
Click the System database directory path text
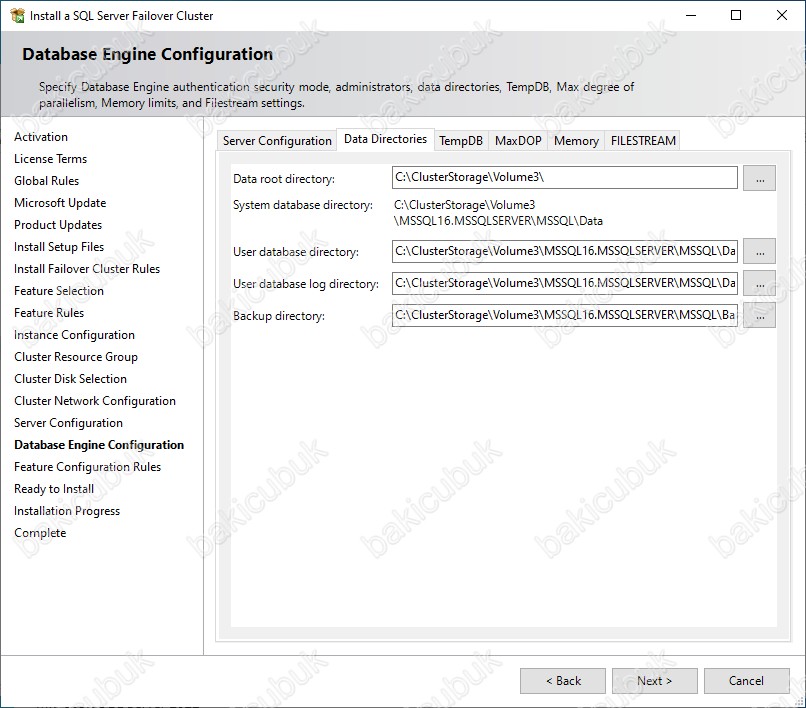498,213
